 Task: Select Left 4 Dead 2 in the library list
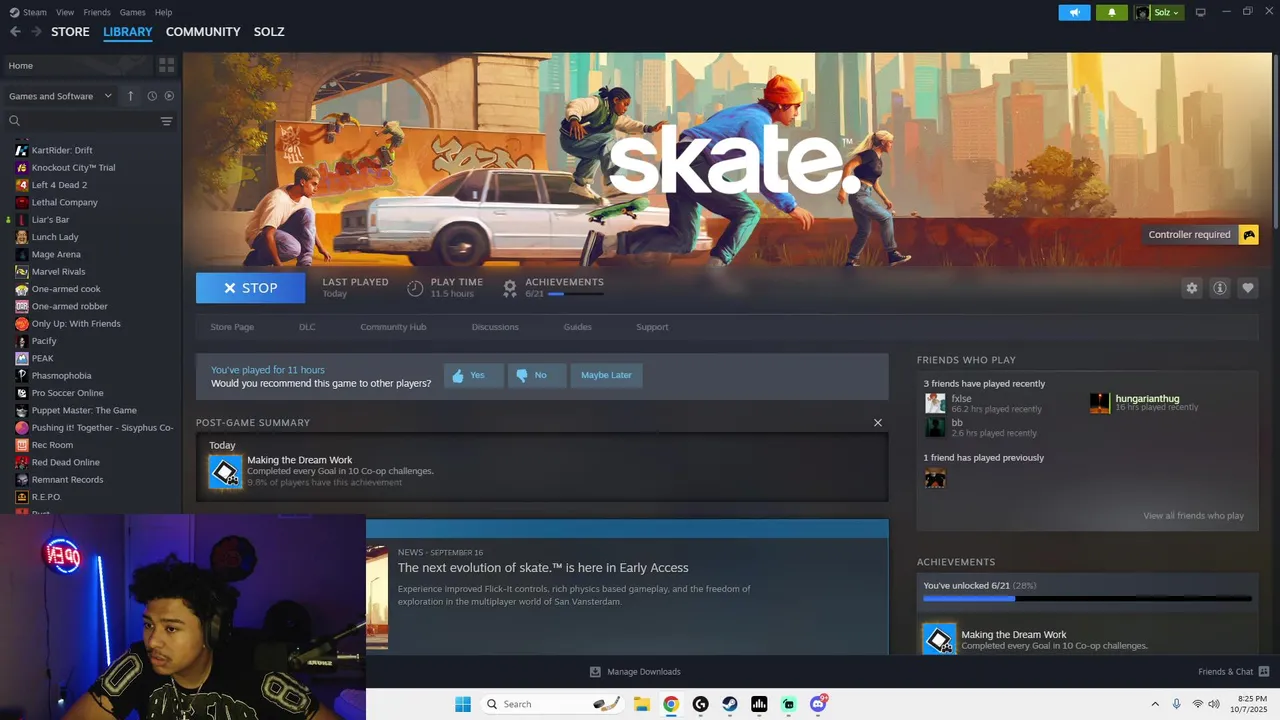59,185
